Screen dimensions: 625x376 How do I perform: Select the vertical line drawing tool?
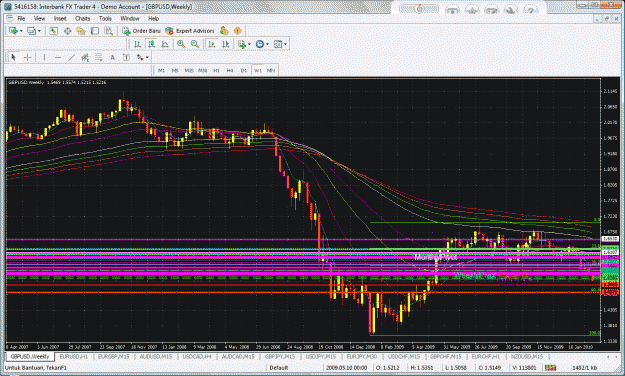[44, 58]
